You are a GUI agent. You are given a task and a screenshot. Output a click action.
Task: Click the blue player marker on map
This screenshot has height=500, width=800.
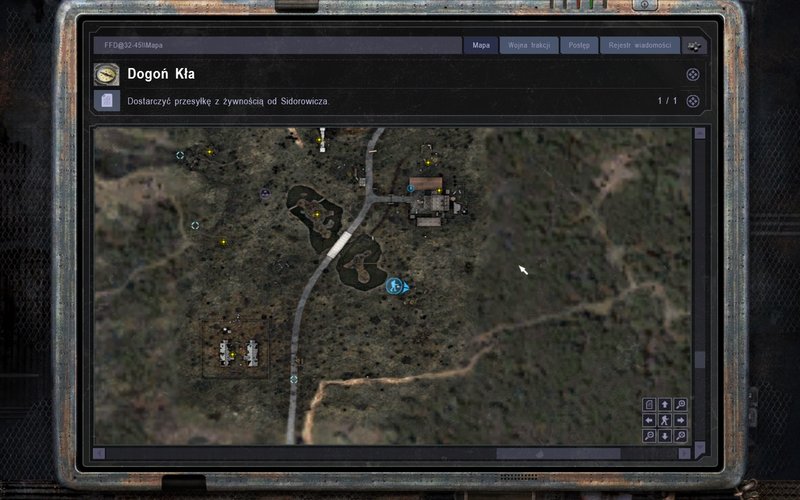(x=394, y=286)
